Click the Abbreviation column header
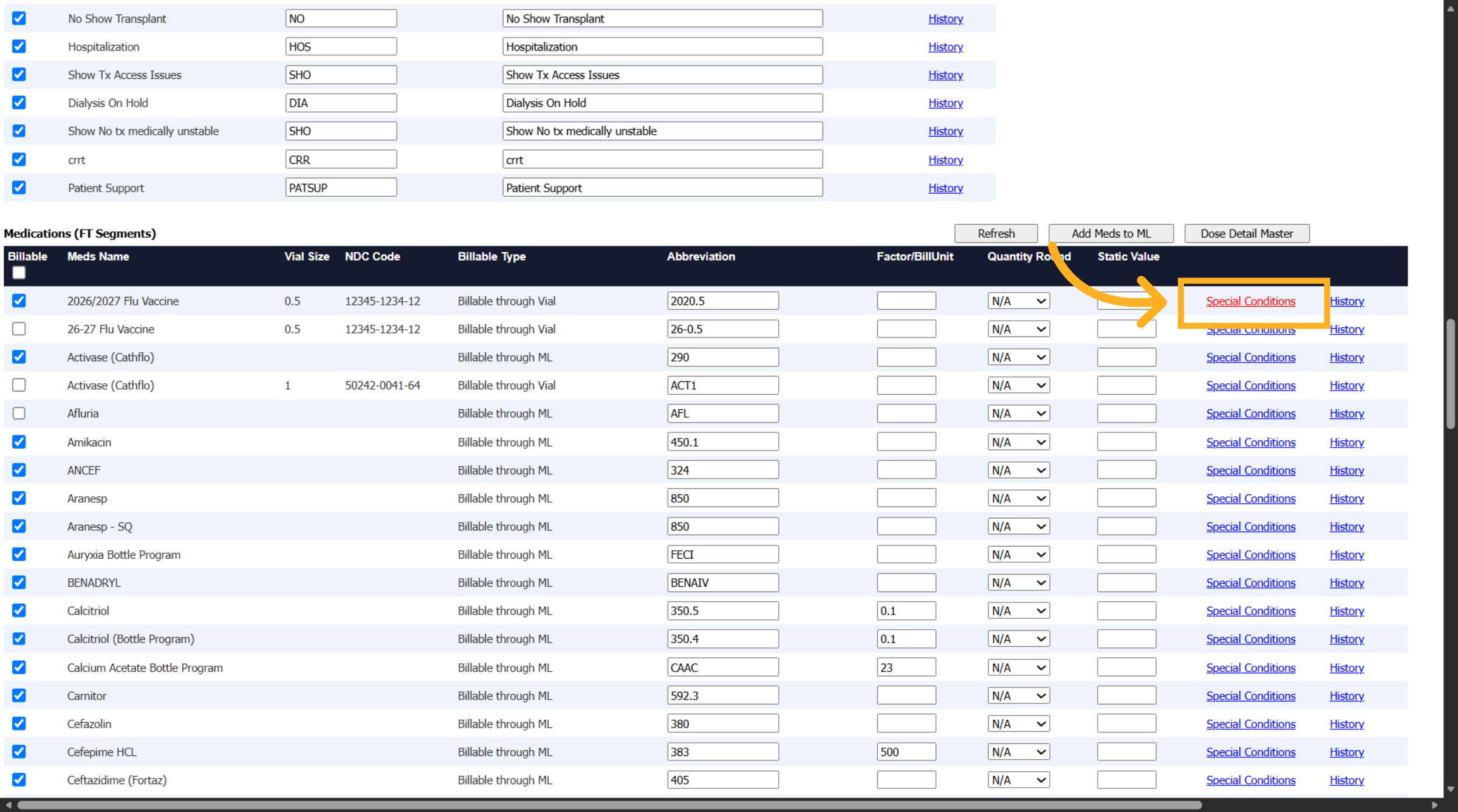This screenshot has width=1458, height=812. click(701, 256)
